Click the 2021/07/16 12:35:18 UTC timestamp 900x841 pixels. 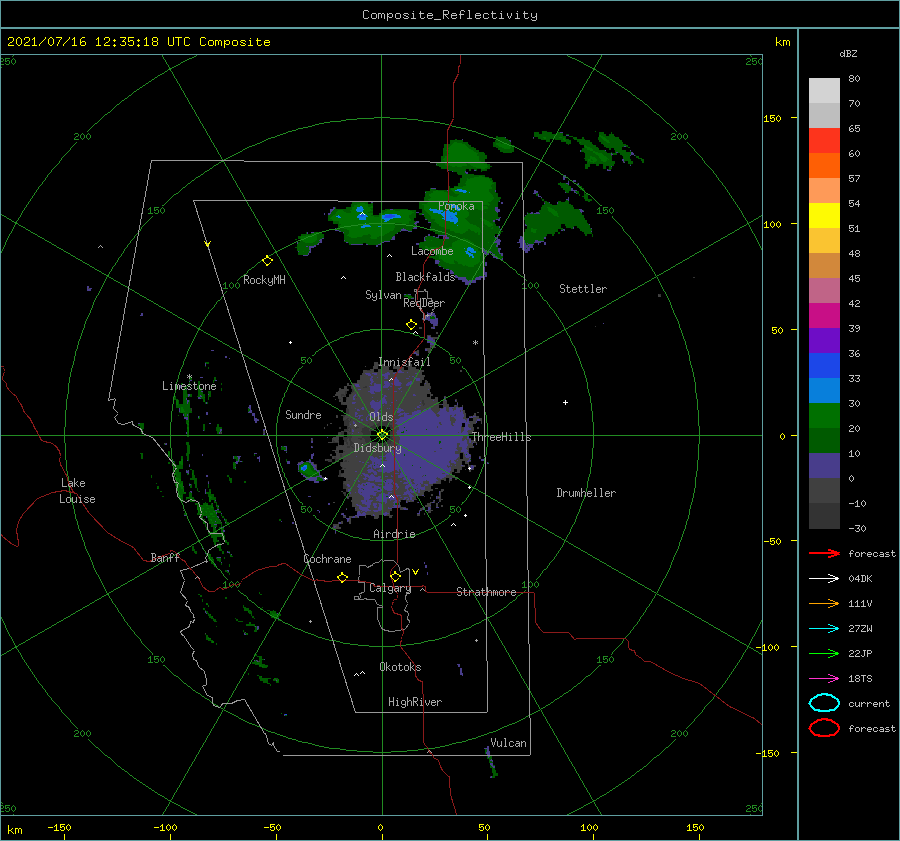tap(139, 42)
